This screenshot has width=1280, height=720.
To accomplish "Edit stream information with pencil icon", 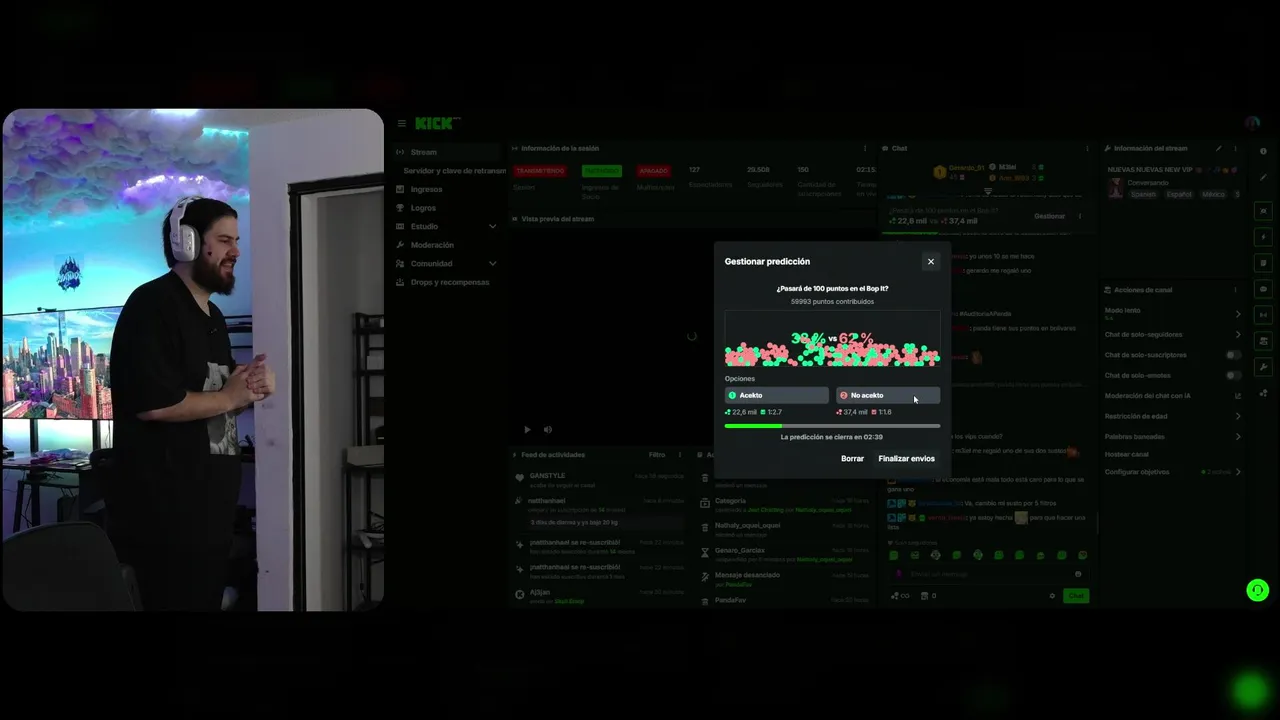I will coord(1218,148).
